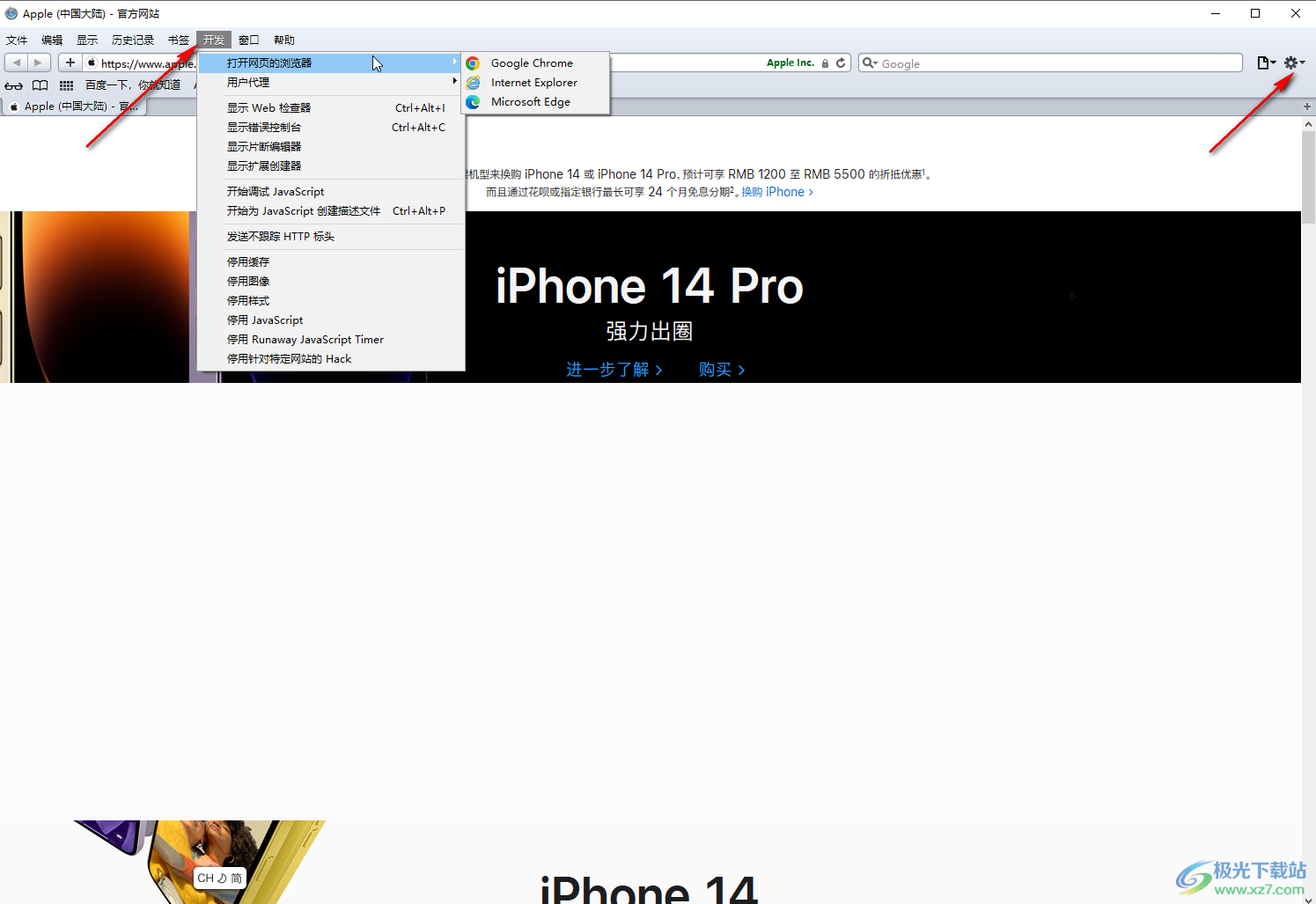Select 显示扩展创建器
Screen dimensions: 1316x904
point(330,166)
